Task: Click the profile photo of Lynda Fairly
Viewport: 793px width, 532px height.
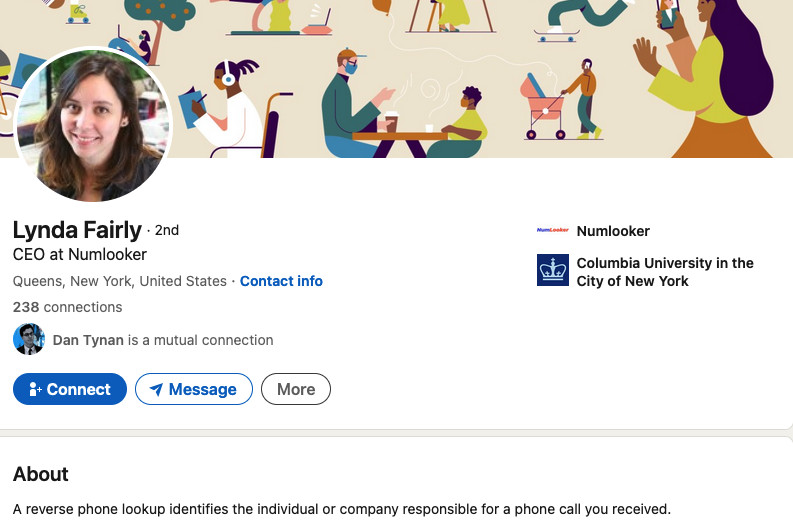Action: click(93, 126)
